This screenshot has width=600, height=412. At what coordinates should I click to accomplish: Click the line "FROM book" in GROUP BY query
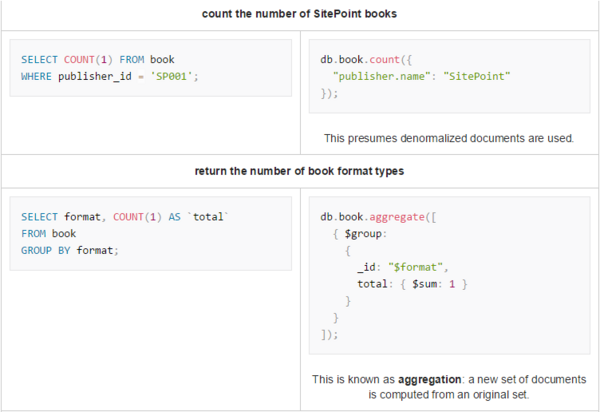coord(49,234)
